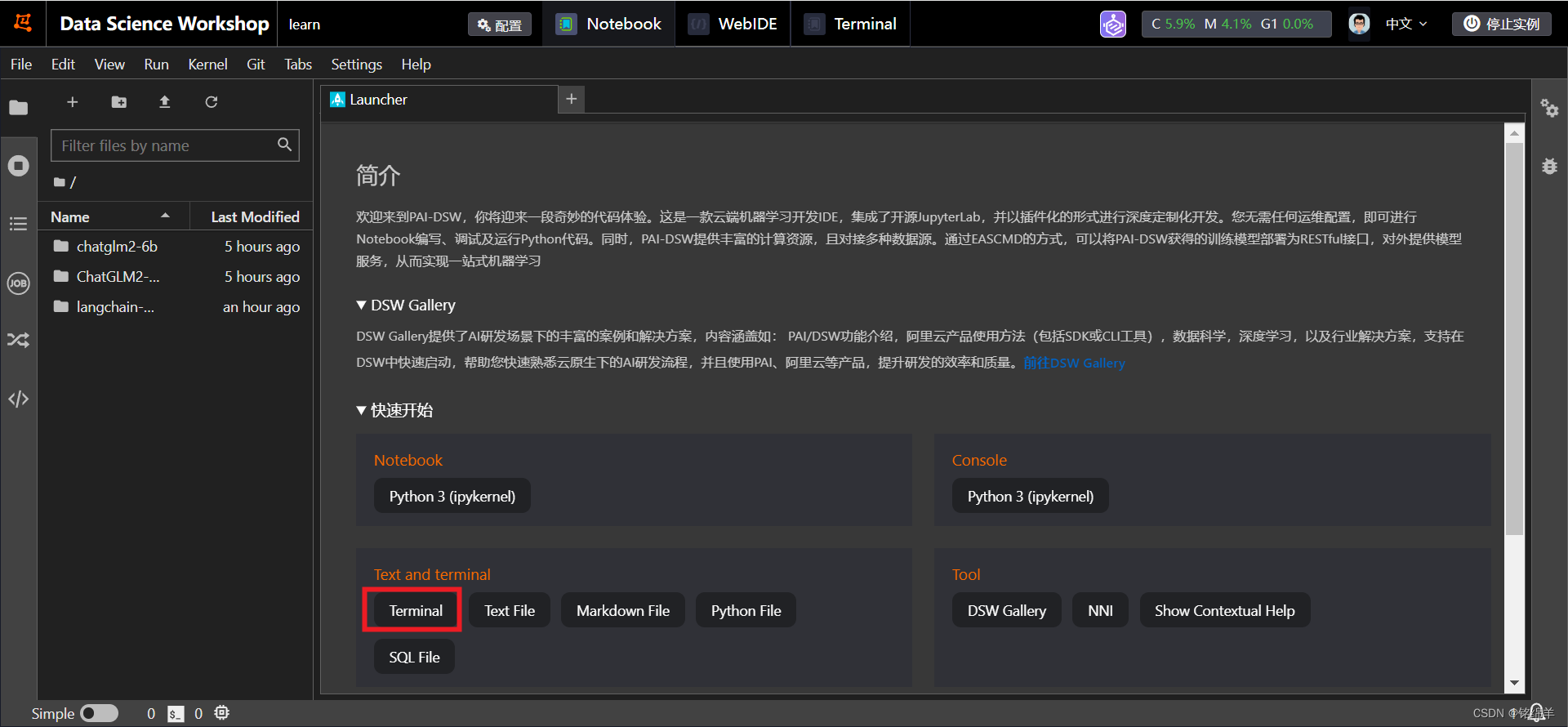Open the property inspector gears icon
The width and height of the screenshot is (1568, 727).
tap(1549, 108)
